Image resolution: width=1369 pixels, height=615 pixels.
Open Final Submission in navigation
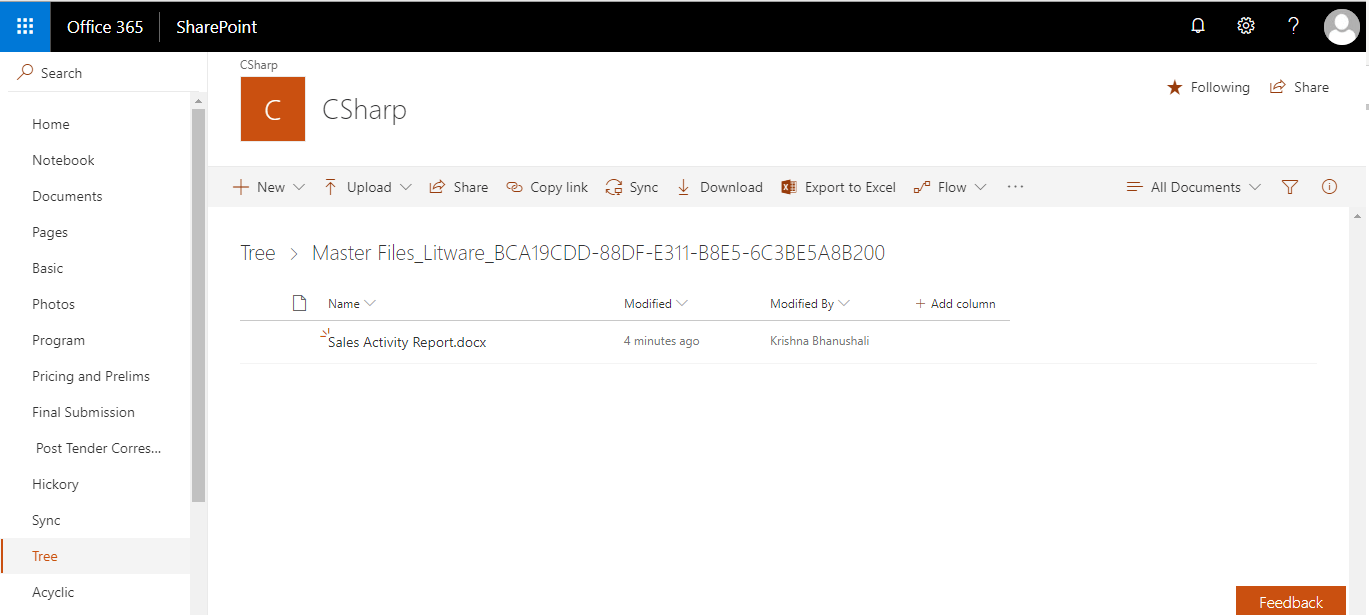[83, 412]
